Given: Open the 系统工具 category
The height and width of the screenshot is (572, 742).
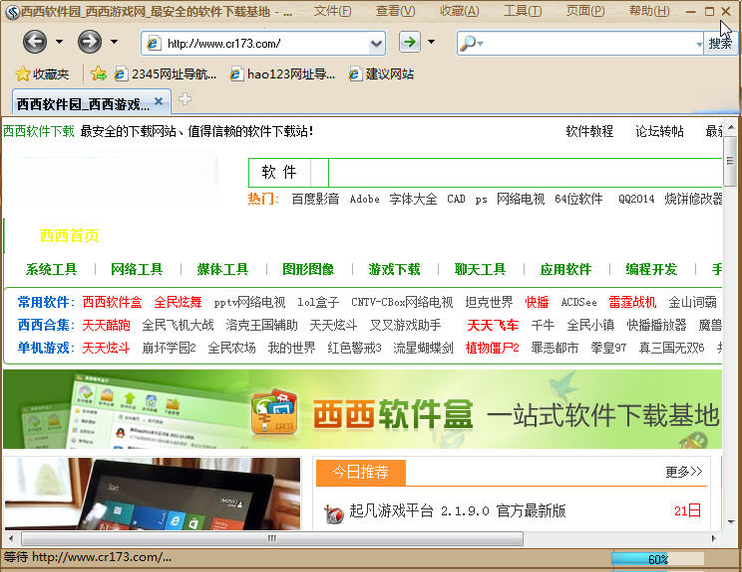Looking at the screenshot, I should [51, 269].
